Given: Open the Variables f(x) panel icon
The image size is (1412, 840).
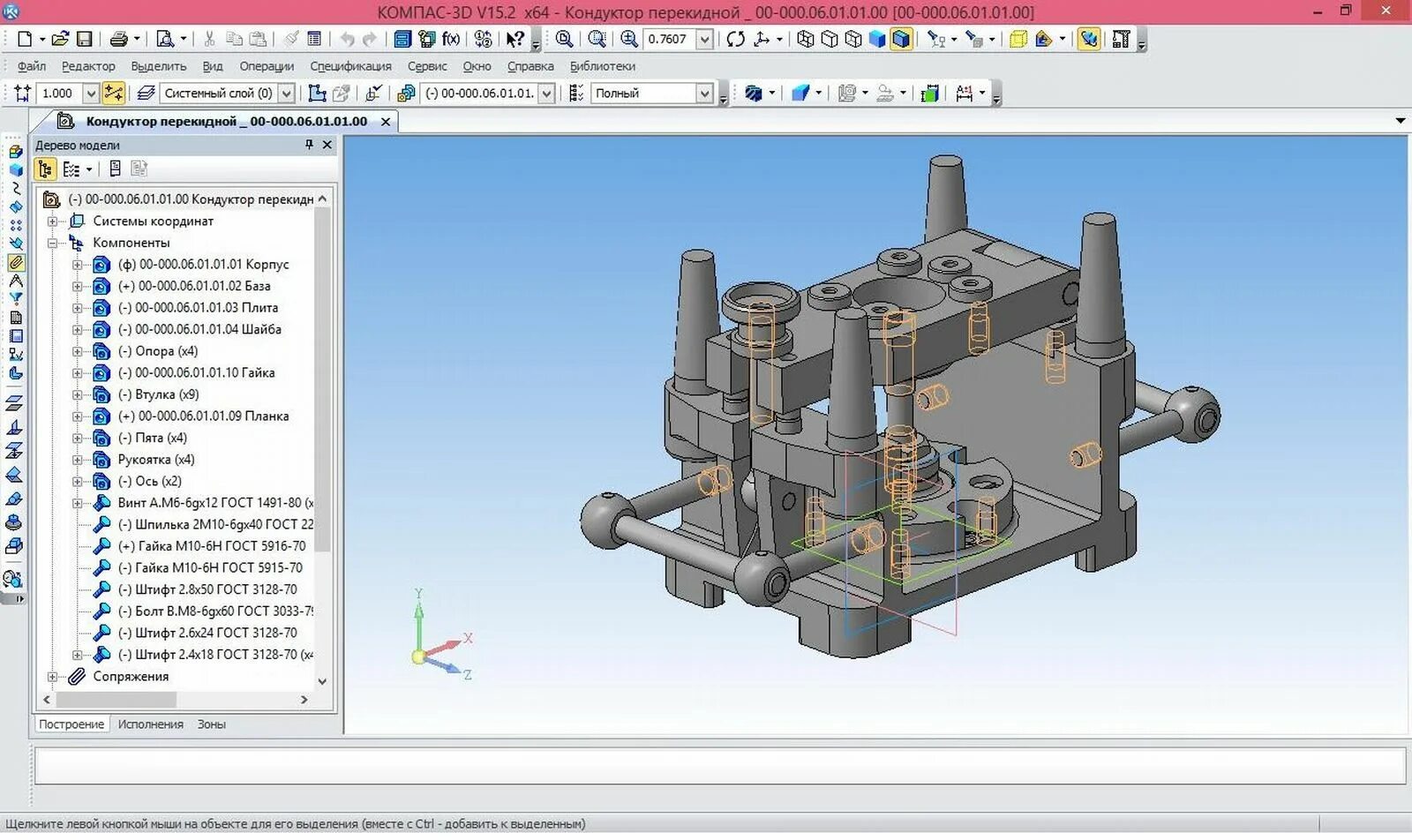Looking at the screenshot, I should [451, 39].
